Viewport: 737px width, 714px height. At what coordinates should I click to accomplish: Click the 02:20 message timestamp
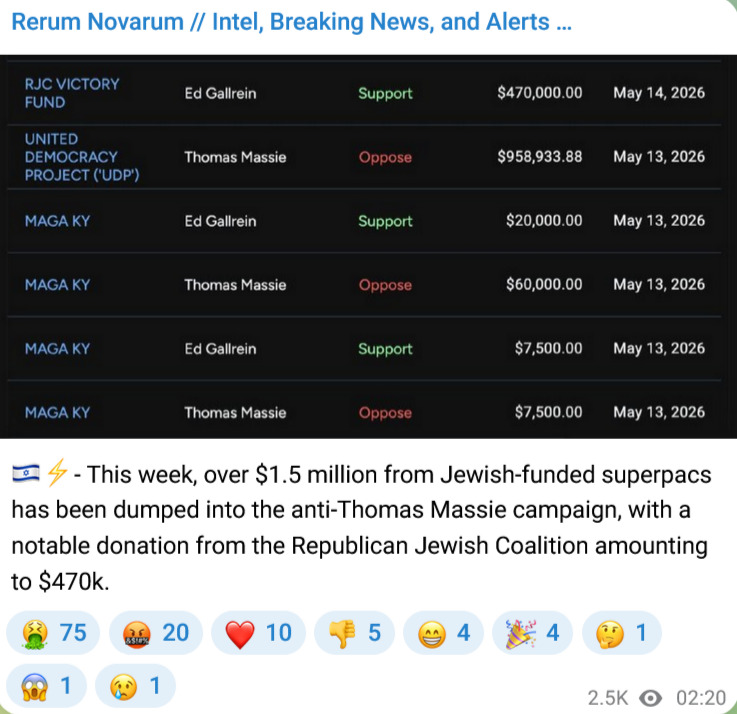tap(701, 698)
